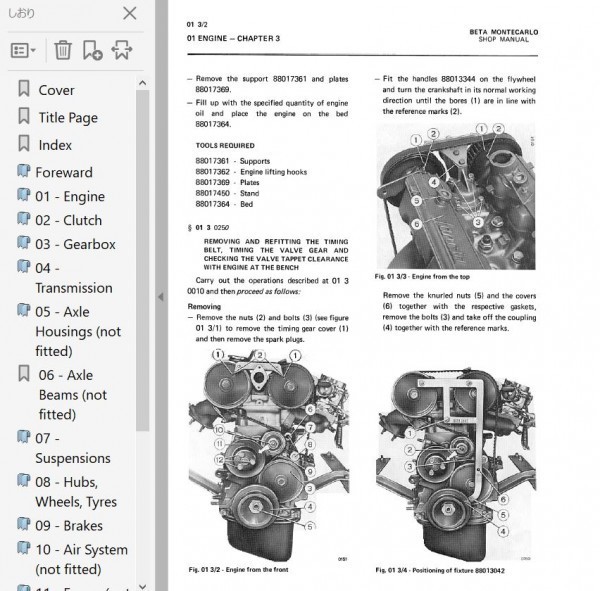
Task: Click the 07 - Suspensions book icon
Action: (24, 437)
